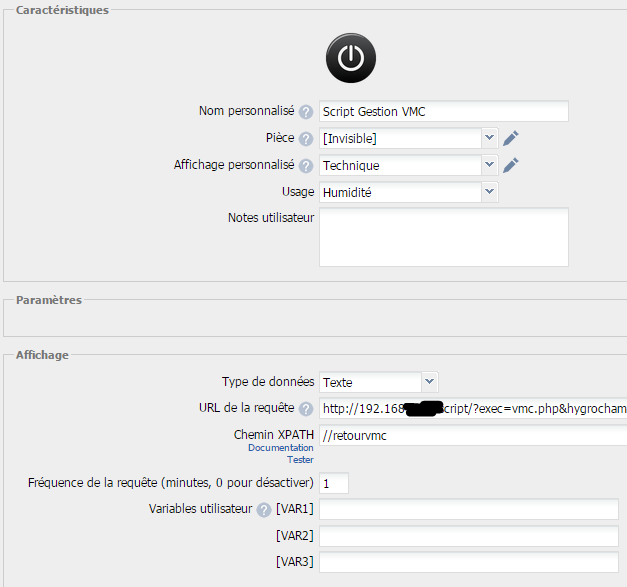The image size is (627, 587).
Task: Click the Chemin XPATH input field
Action: pos(472,435)
